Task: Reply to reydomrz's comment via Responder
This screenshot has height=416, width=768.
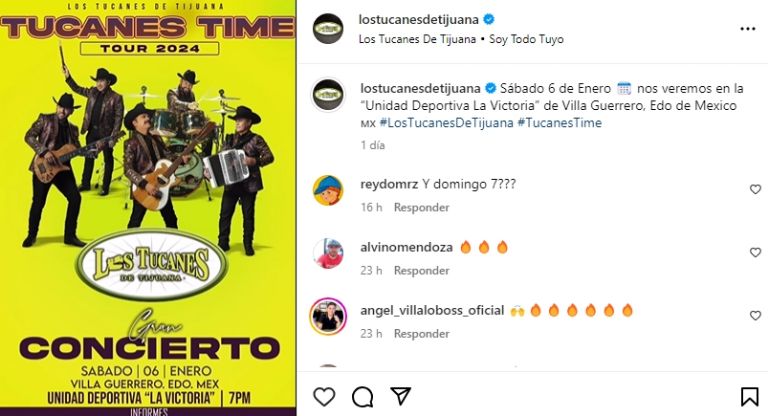Action: pyautogui.click(x=421, y=208)
